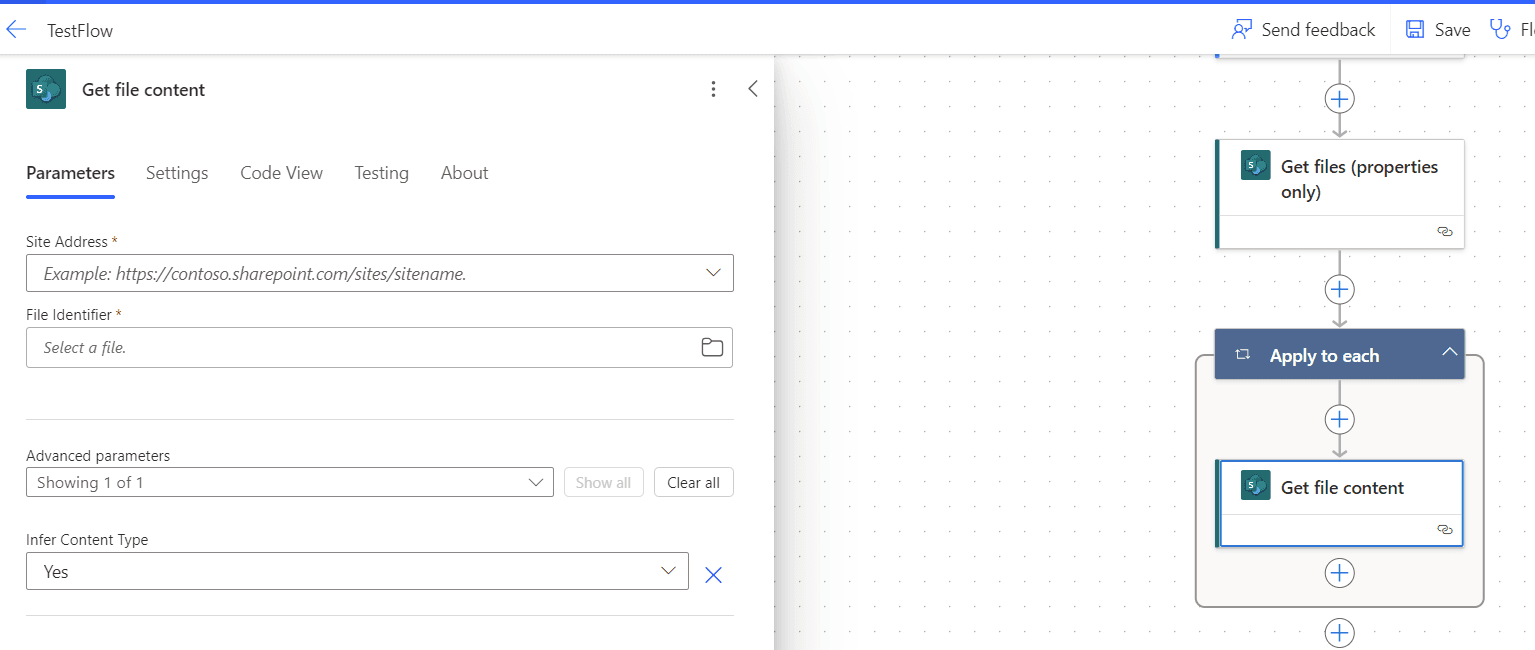Open the Site Address dropdown

pyautogui.click(x=713, y=272)
